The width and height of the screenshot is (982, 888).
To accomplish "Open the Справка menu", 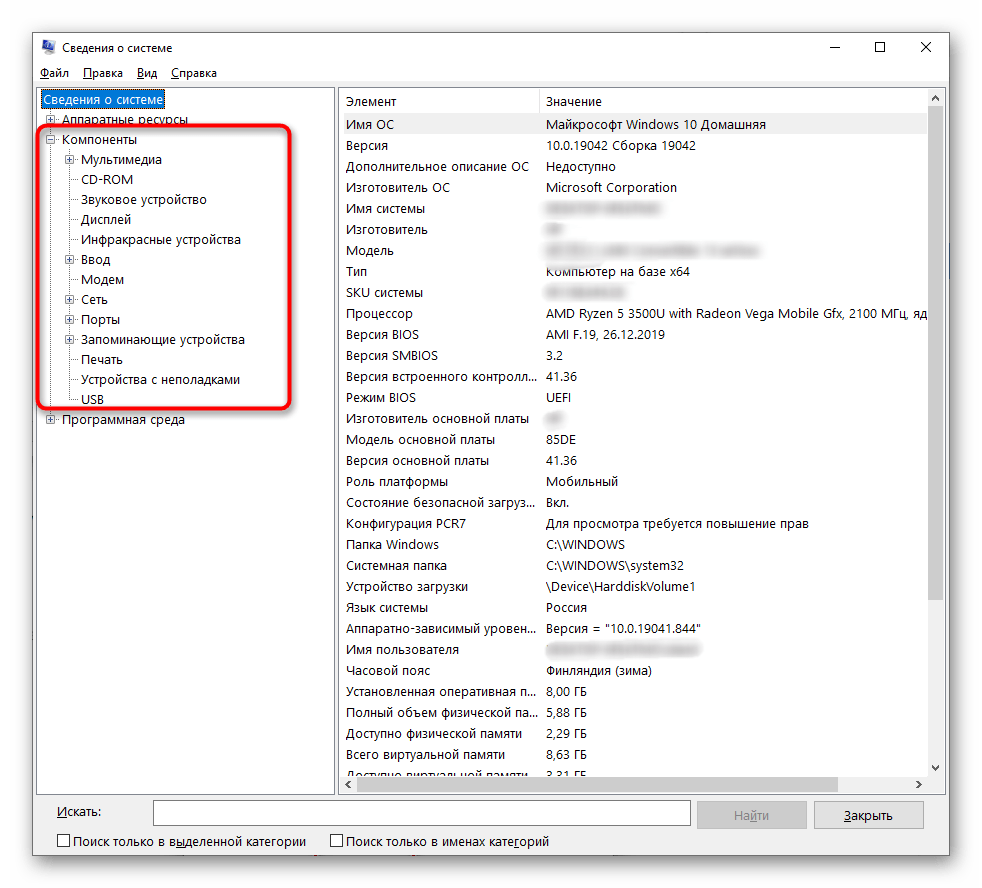I will point(193,73).
